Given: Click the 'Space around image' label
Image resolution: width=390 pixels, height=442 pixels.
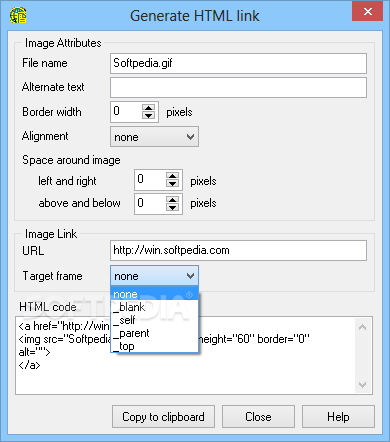Looking at the screenshot, I should coord(71,160).
